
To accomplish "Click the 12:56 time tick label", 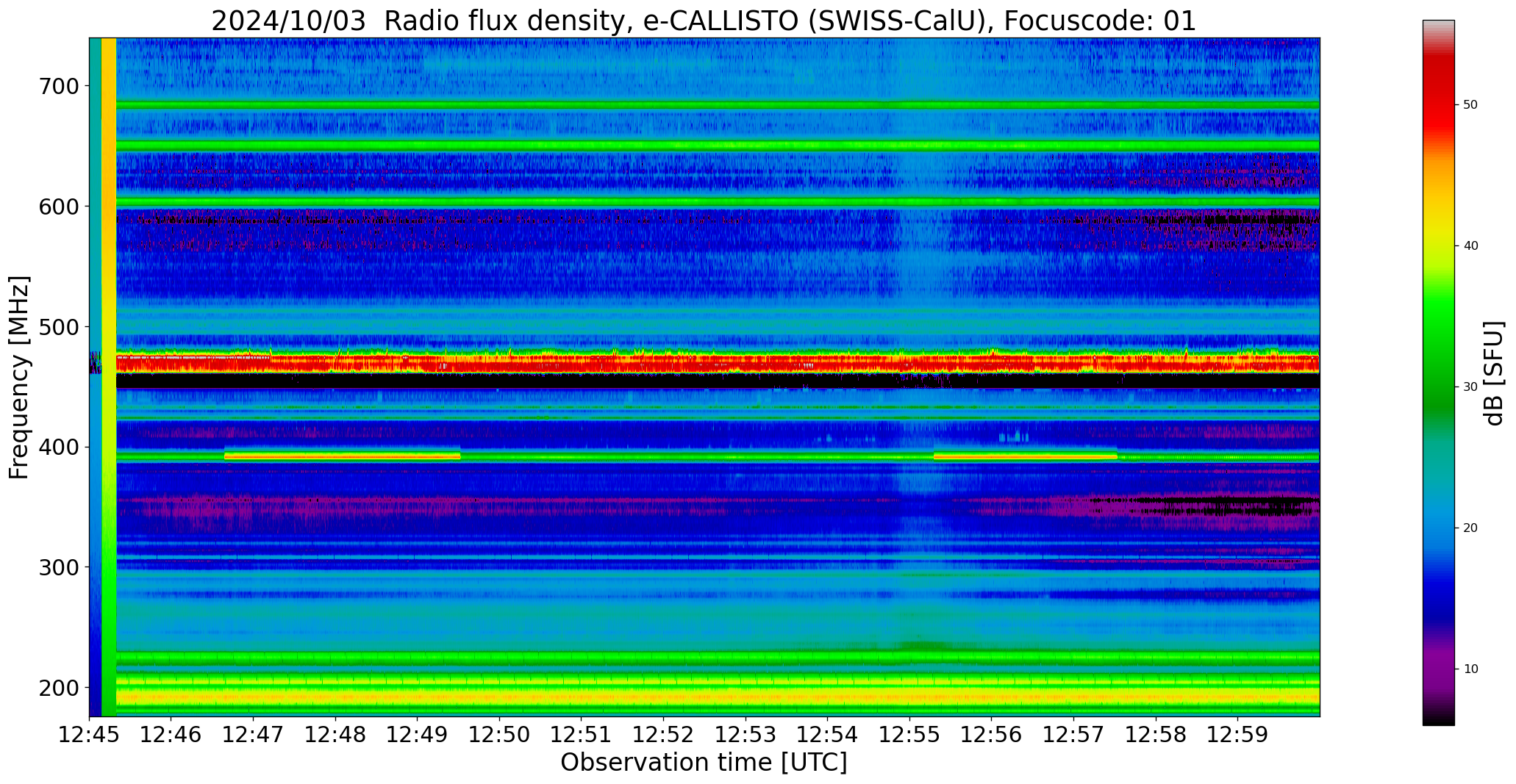I will coord(992,735).
